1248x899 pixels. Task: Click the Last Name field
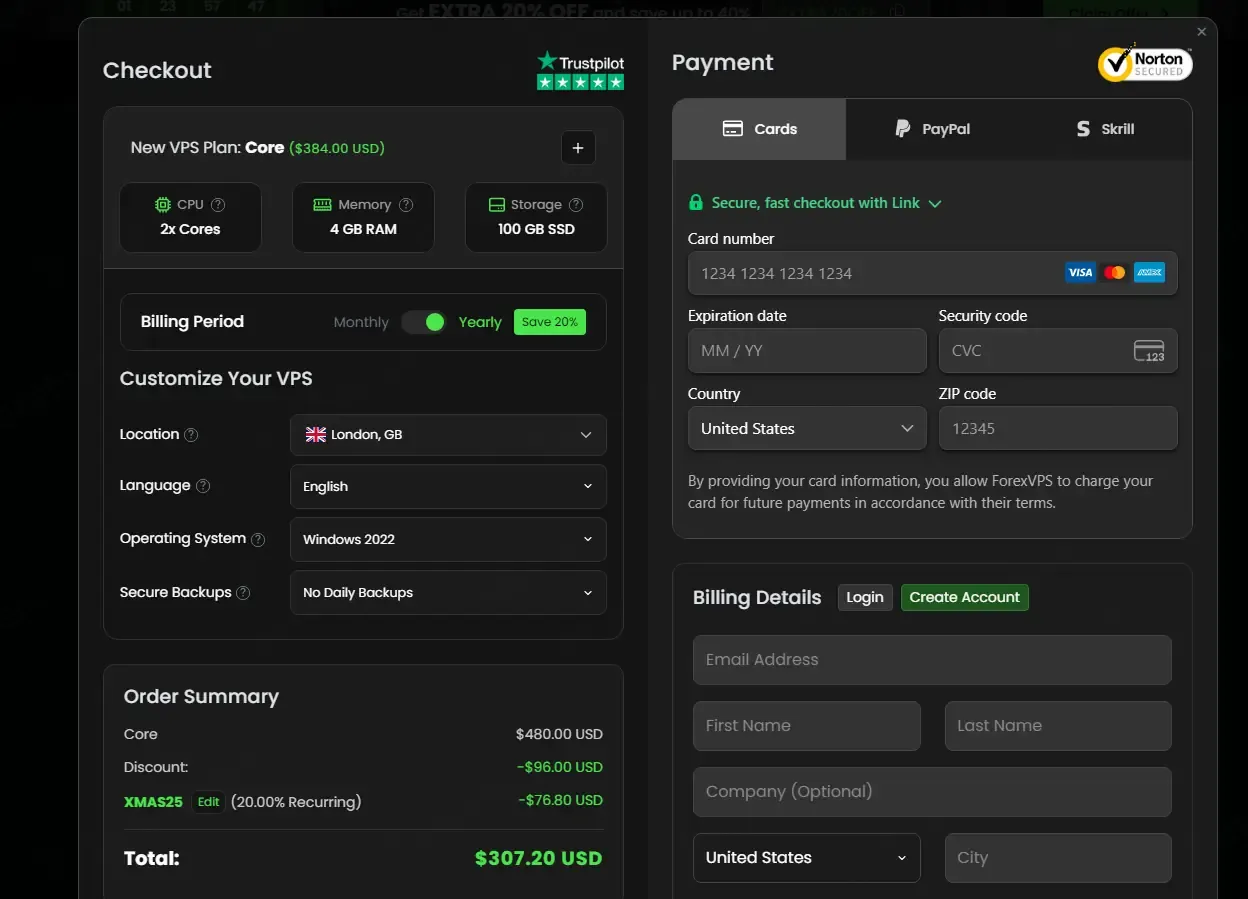point(1058,726)
